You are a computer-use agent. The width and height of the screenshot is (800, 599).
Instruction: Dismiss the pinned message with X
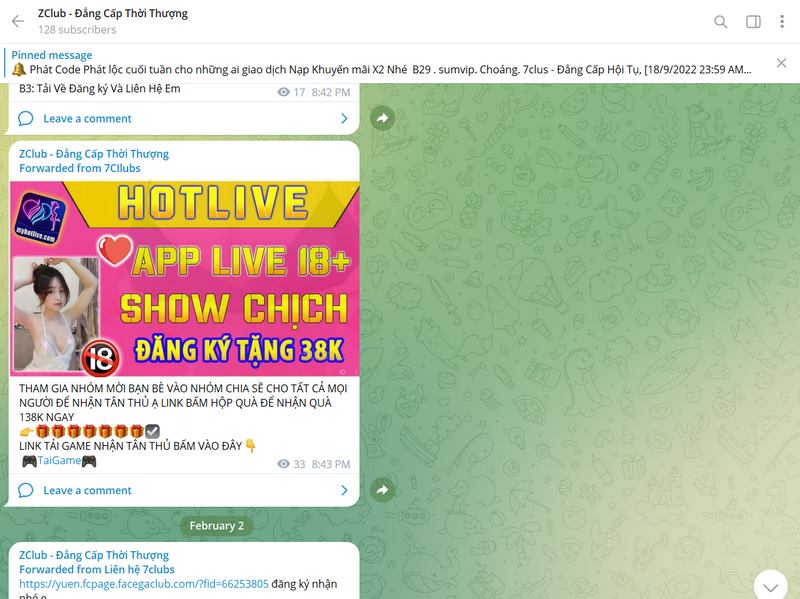point(781,63)
